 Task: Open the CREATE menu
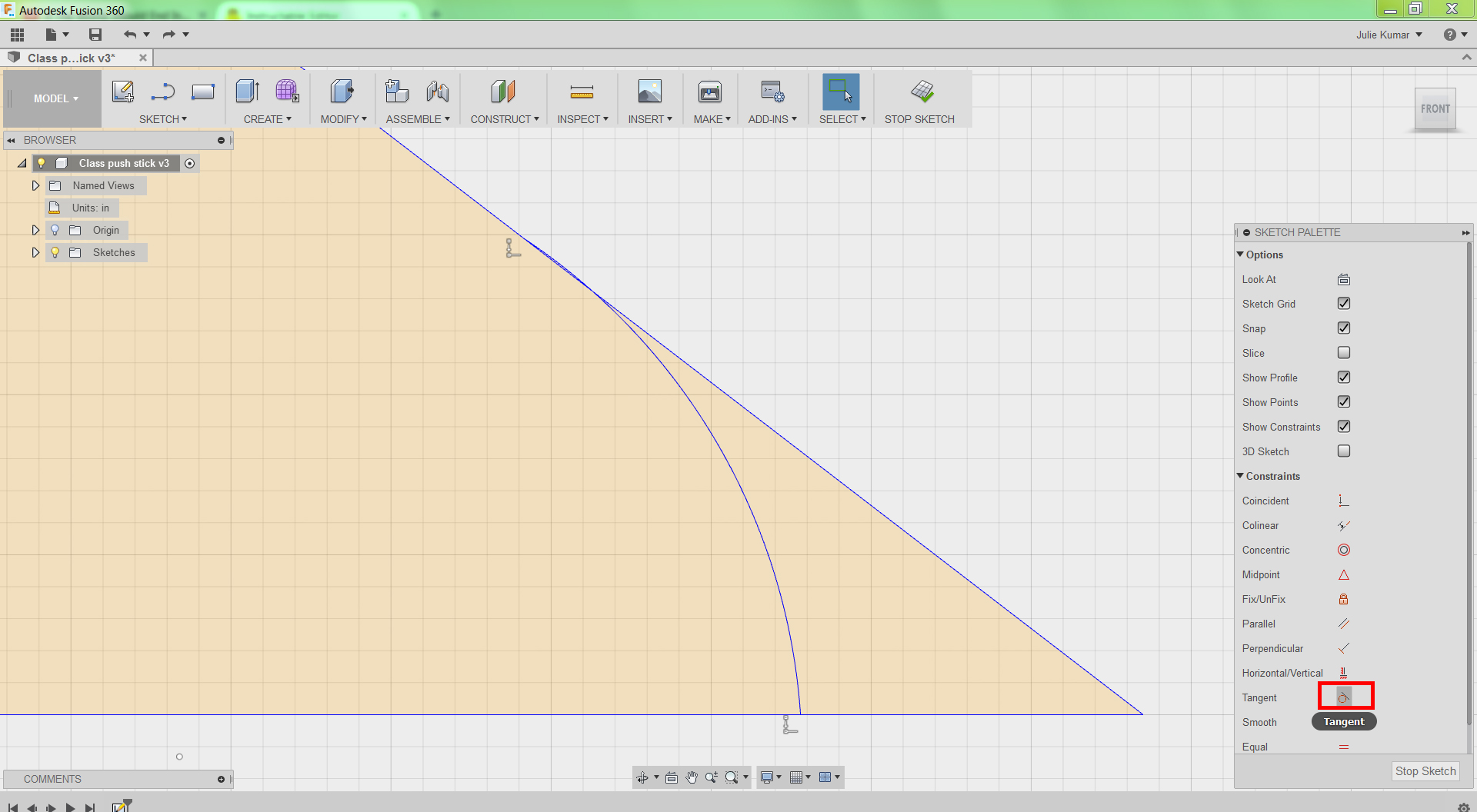268,119
